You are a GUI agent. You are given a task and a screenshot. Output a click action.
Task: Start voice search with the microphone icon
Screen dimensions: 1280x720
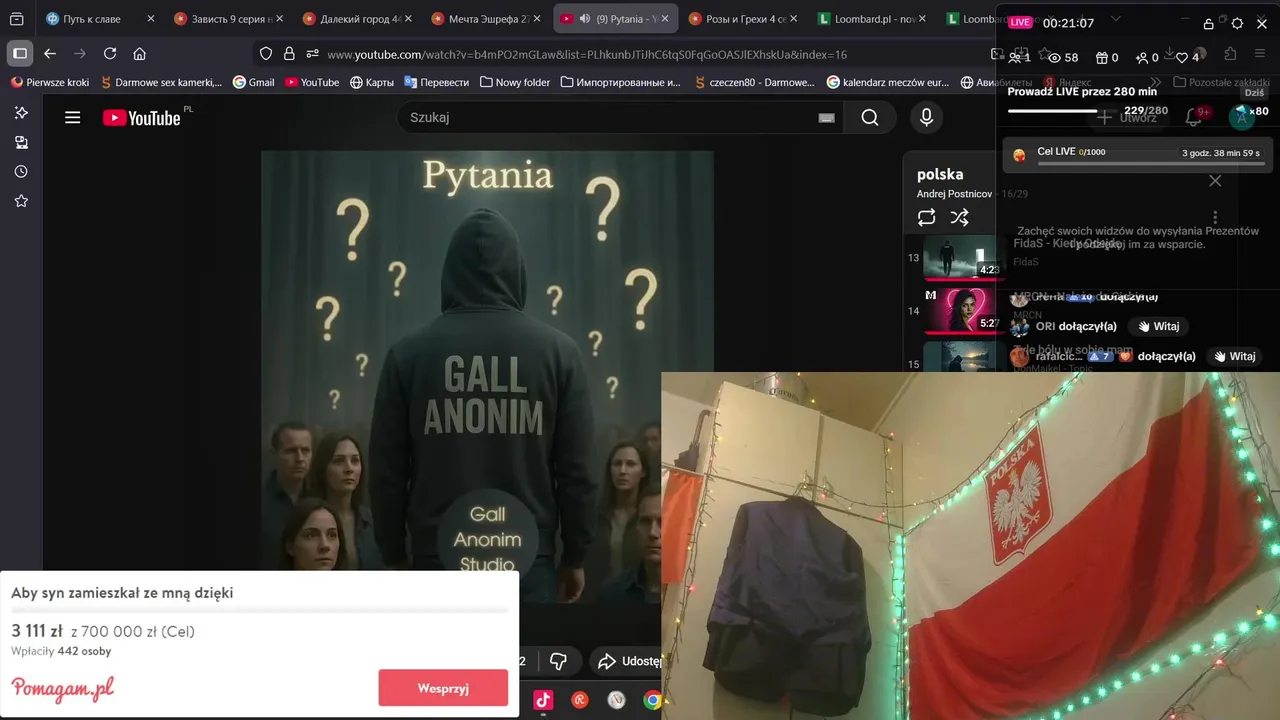tap(926, 118)
